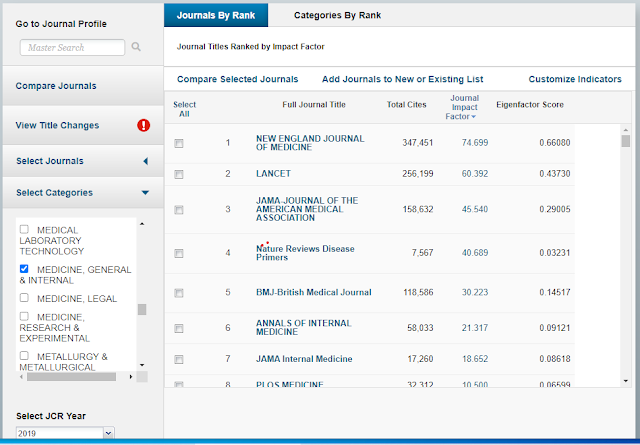Check Metallurgy & Metallurgical category
This screenshot has width=640, height=445.
coord(24,356)
